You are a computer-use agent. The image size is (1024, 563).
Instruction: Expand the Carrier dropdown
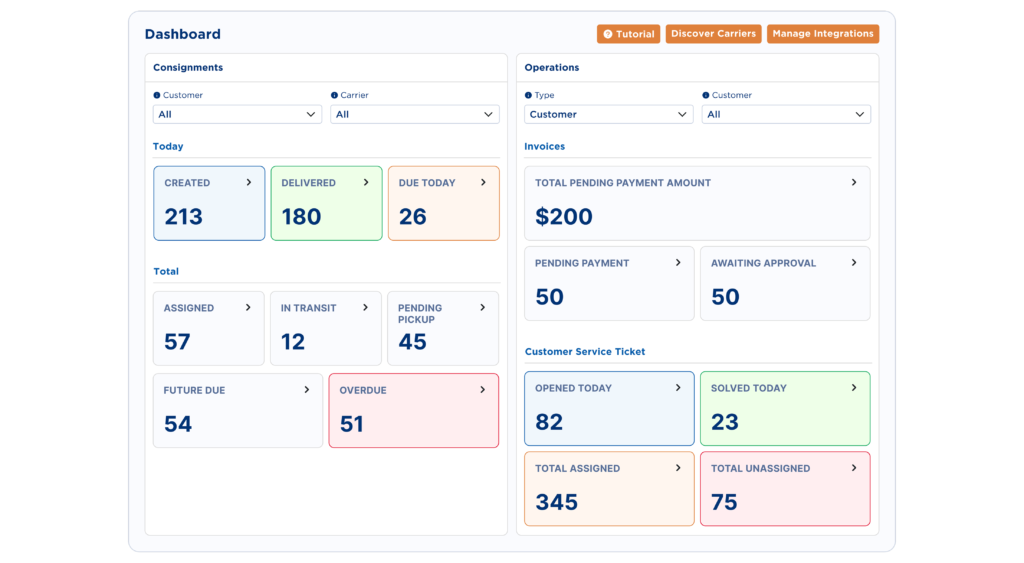point(414,115)
